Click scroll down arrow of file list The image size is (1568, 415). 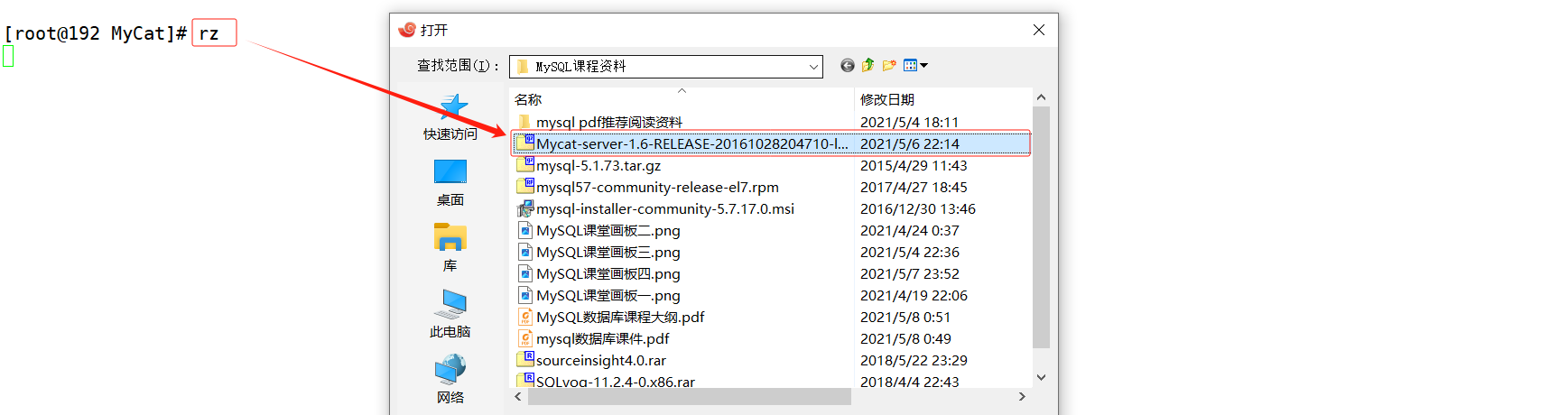click(x=1041, y=378)
